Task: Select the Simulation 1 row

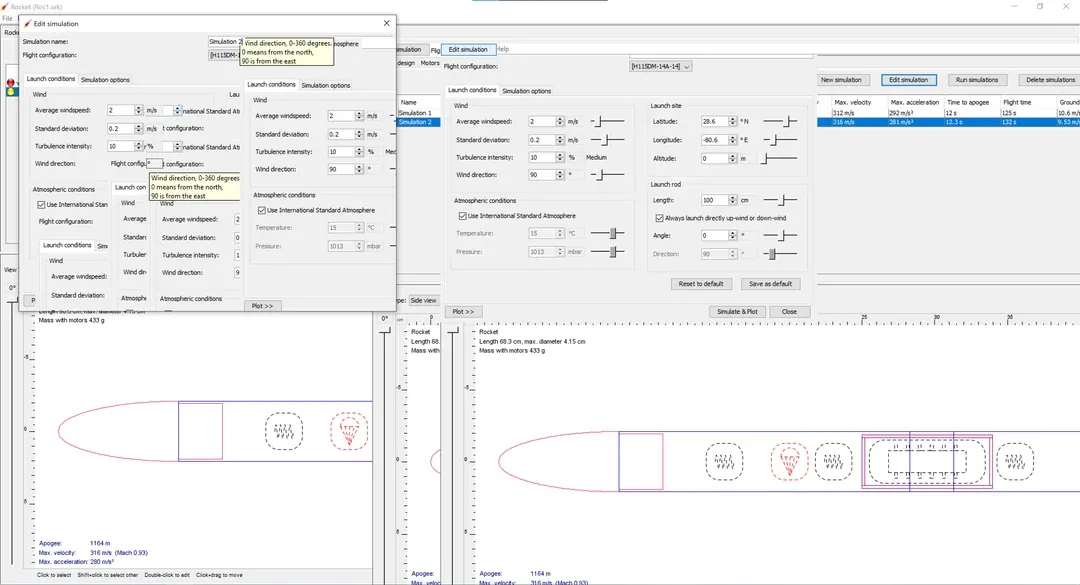Action: (416, 113)
